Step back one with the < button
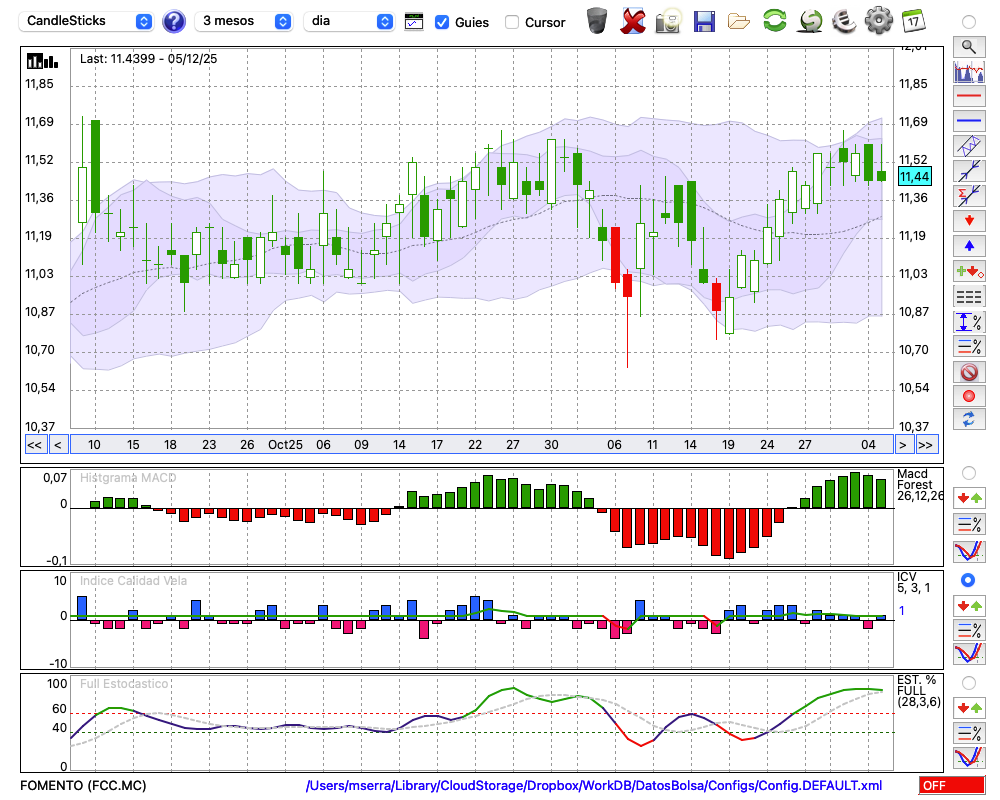Screen dimensions: 1000x800 click(x=58, y=445)
